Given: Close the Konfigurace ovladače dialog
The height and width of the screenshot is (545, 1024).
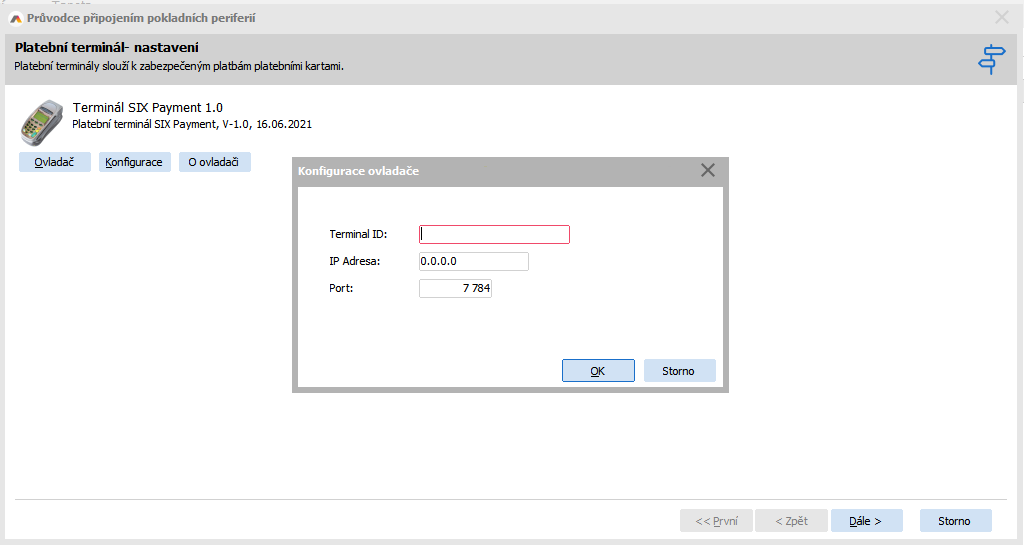Looking at the screenshot, I should point(708,170).
